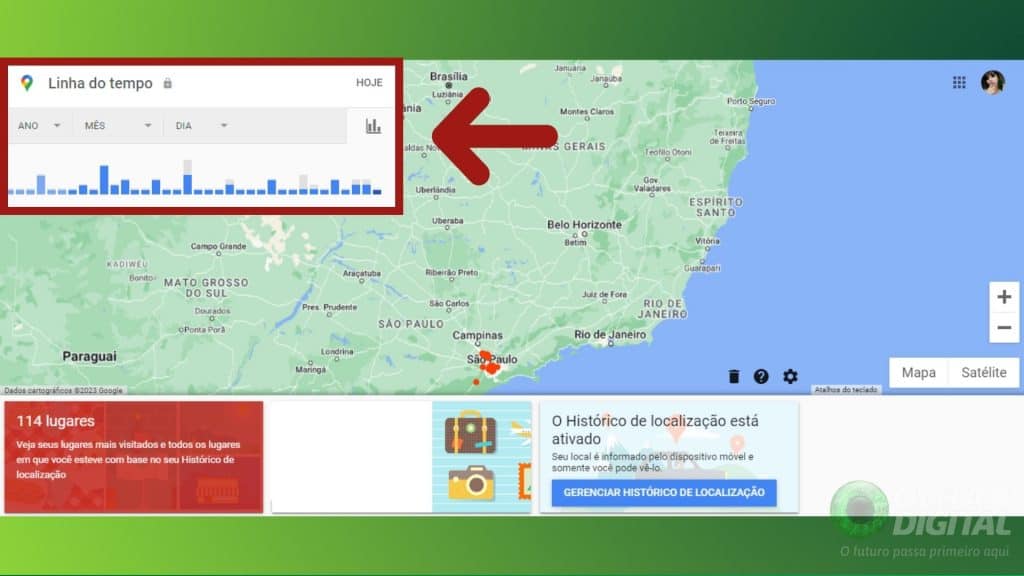Click the lock icon beside Linha do tempo
The width and height of the screenshot is (1024, 576).
168,83
